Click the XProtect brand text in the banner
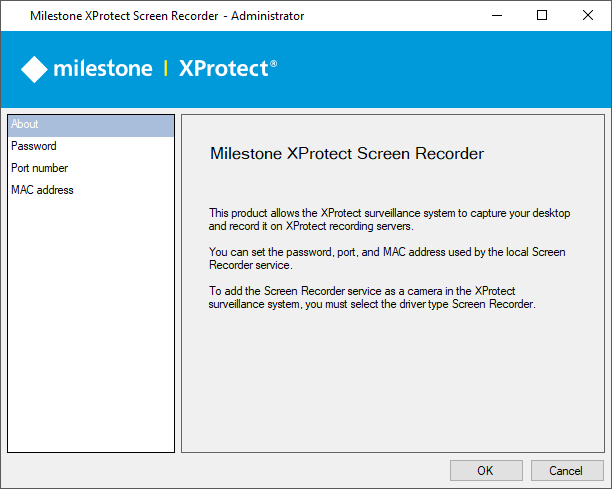 click(x=224, y=69)
